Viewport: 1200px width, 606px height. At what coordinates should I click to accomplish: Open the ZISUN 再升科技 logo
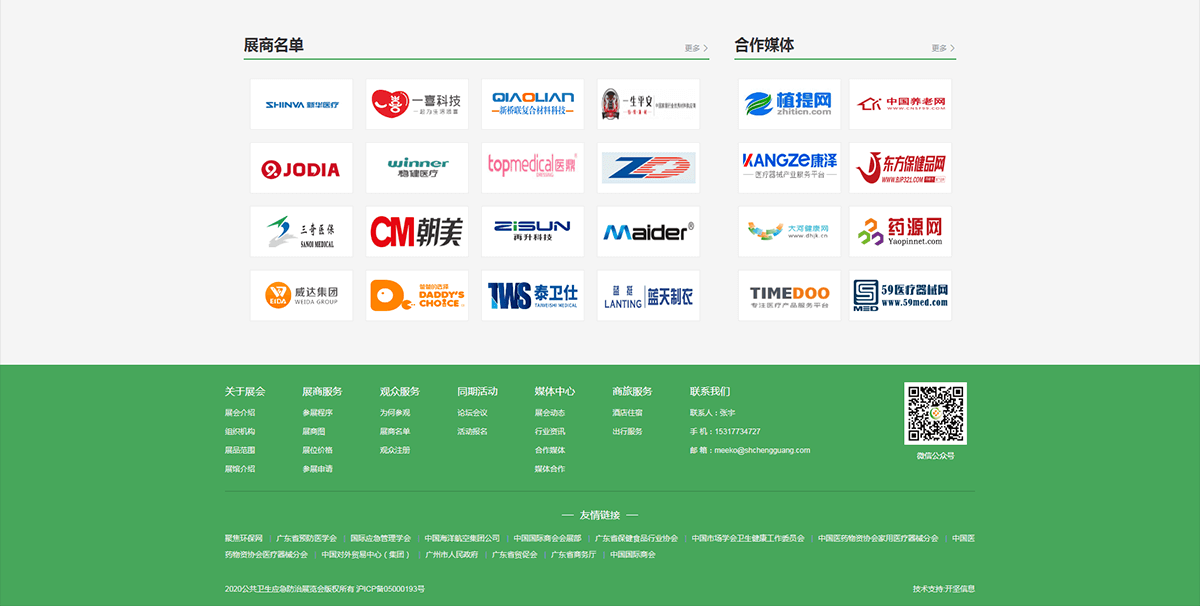pyautogui.click(x=533, y=232)
